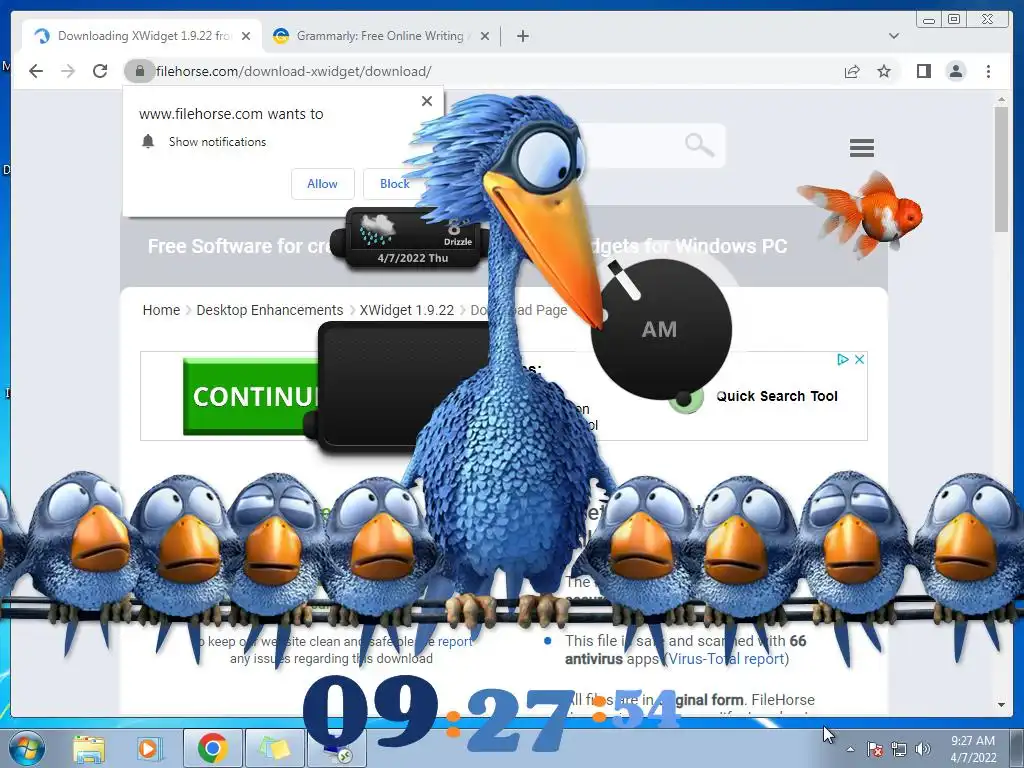
Task: Open the Home breadcrumb link
Action: [x=161, y=310]
